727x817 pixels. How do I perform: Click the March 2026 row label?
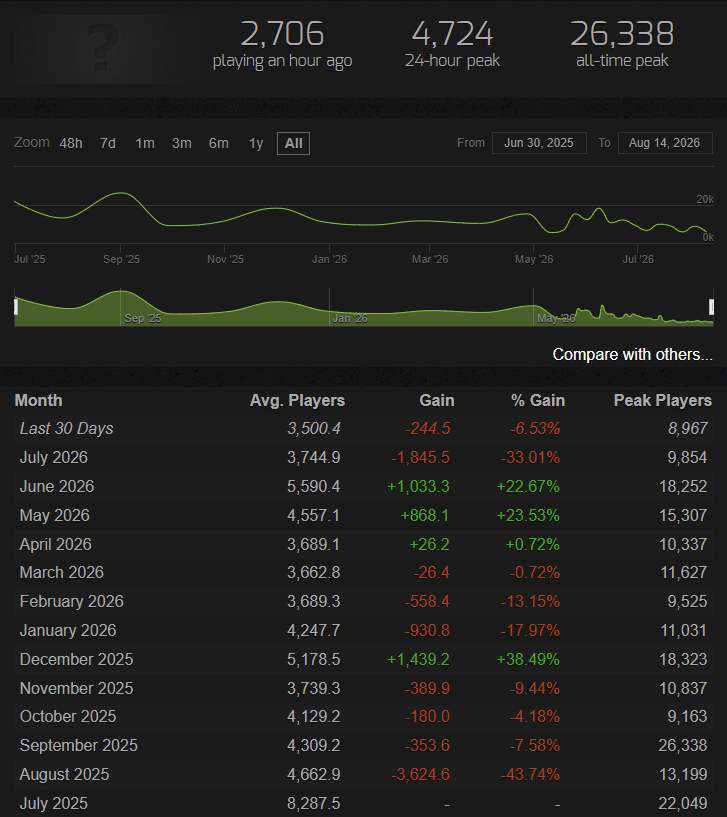tap(61, 572)
